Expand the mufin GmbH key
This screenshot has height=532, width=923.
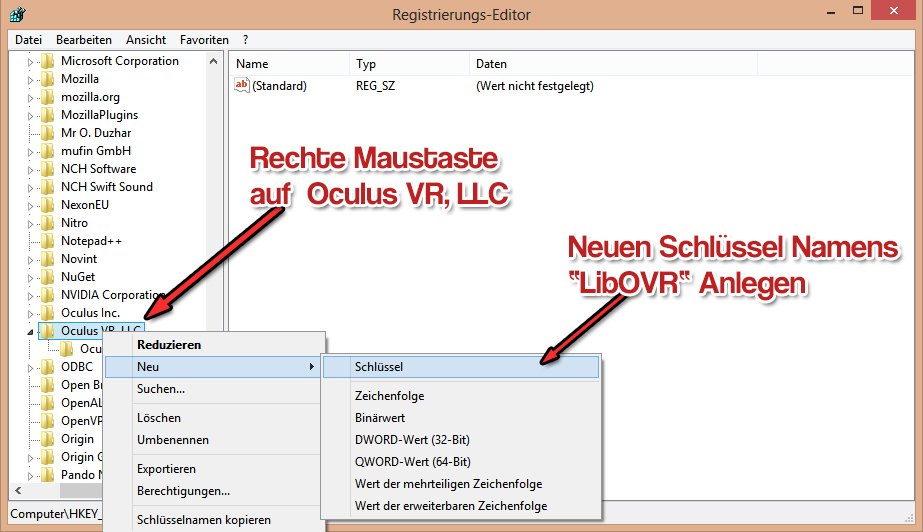click(30, 152)
